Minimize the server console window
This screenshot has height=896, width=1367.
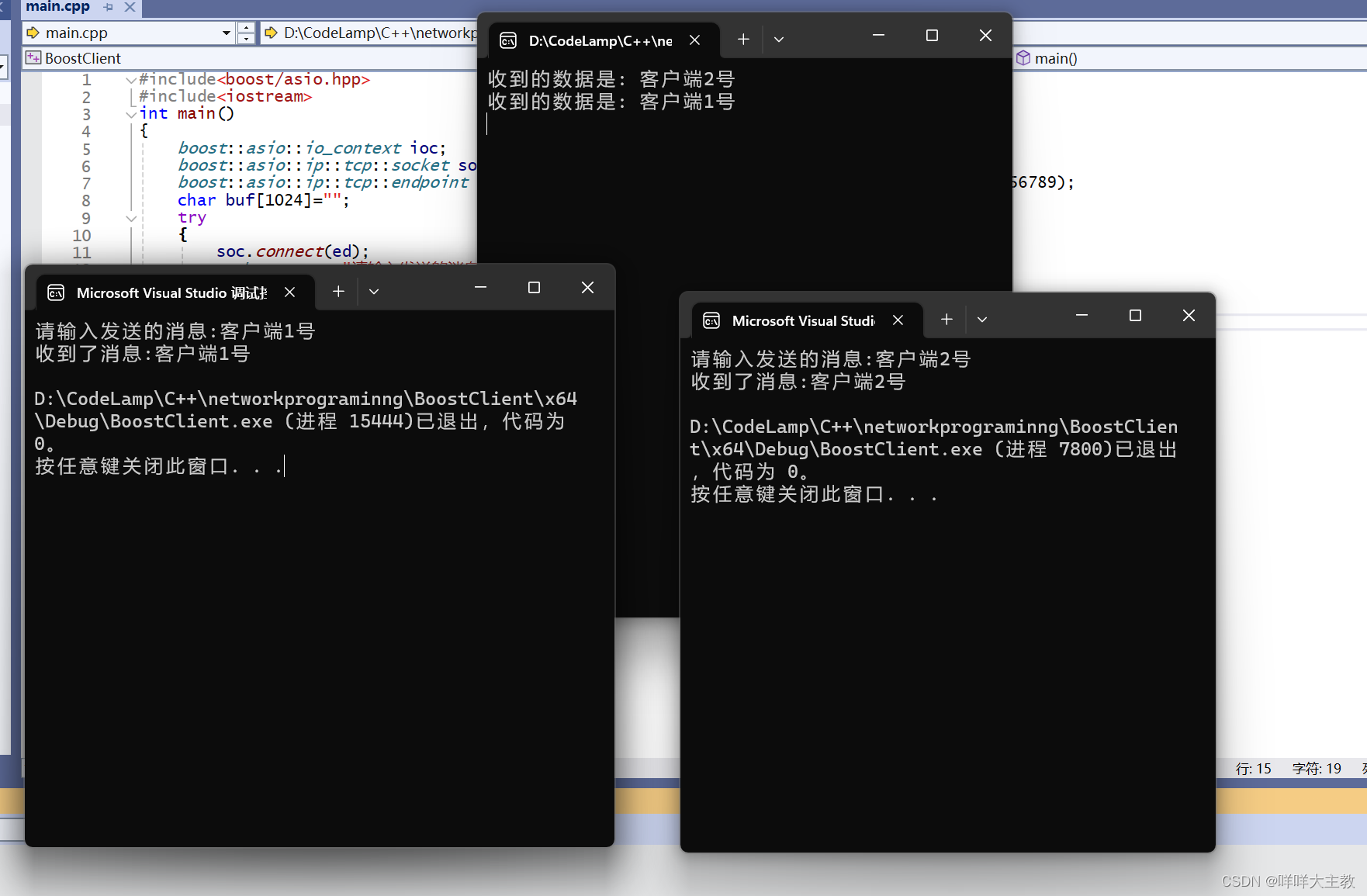pos(878,36)
